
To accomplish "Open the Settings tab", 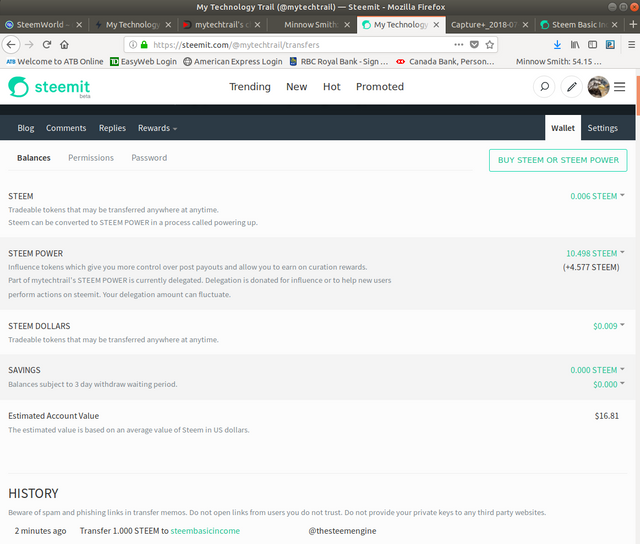I will (x=602, y=128).
